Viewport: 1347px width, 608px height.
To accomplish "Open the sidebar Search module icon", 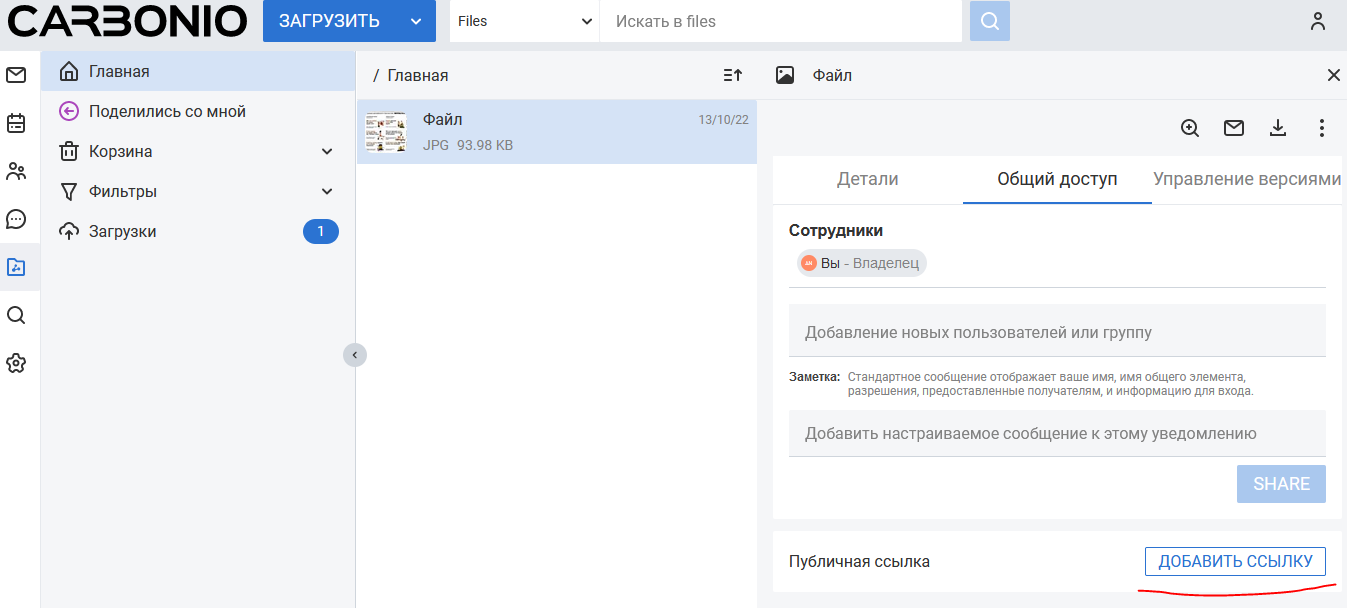I will (x=16, y=315).
